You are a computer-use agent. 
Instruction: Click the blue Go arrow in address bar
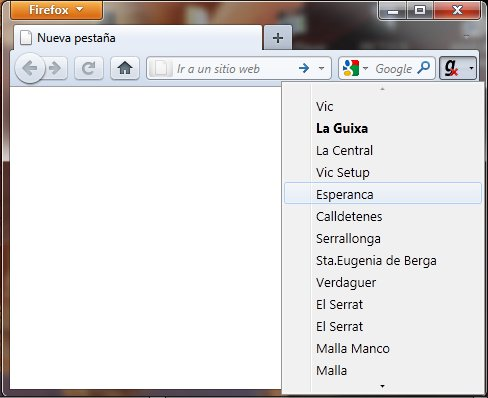click(x=304, y=68)
